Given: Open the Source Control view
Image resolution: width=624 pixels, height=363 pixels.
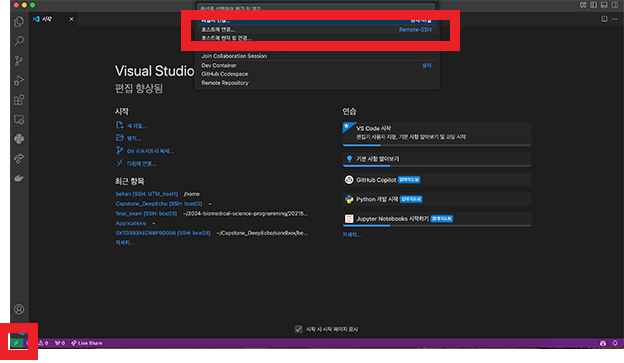Looking at the screenshot, I should pyautogui.click(x=19, y=60).
